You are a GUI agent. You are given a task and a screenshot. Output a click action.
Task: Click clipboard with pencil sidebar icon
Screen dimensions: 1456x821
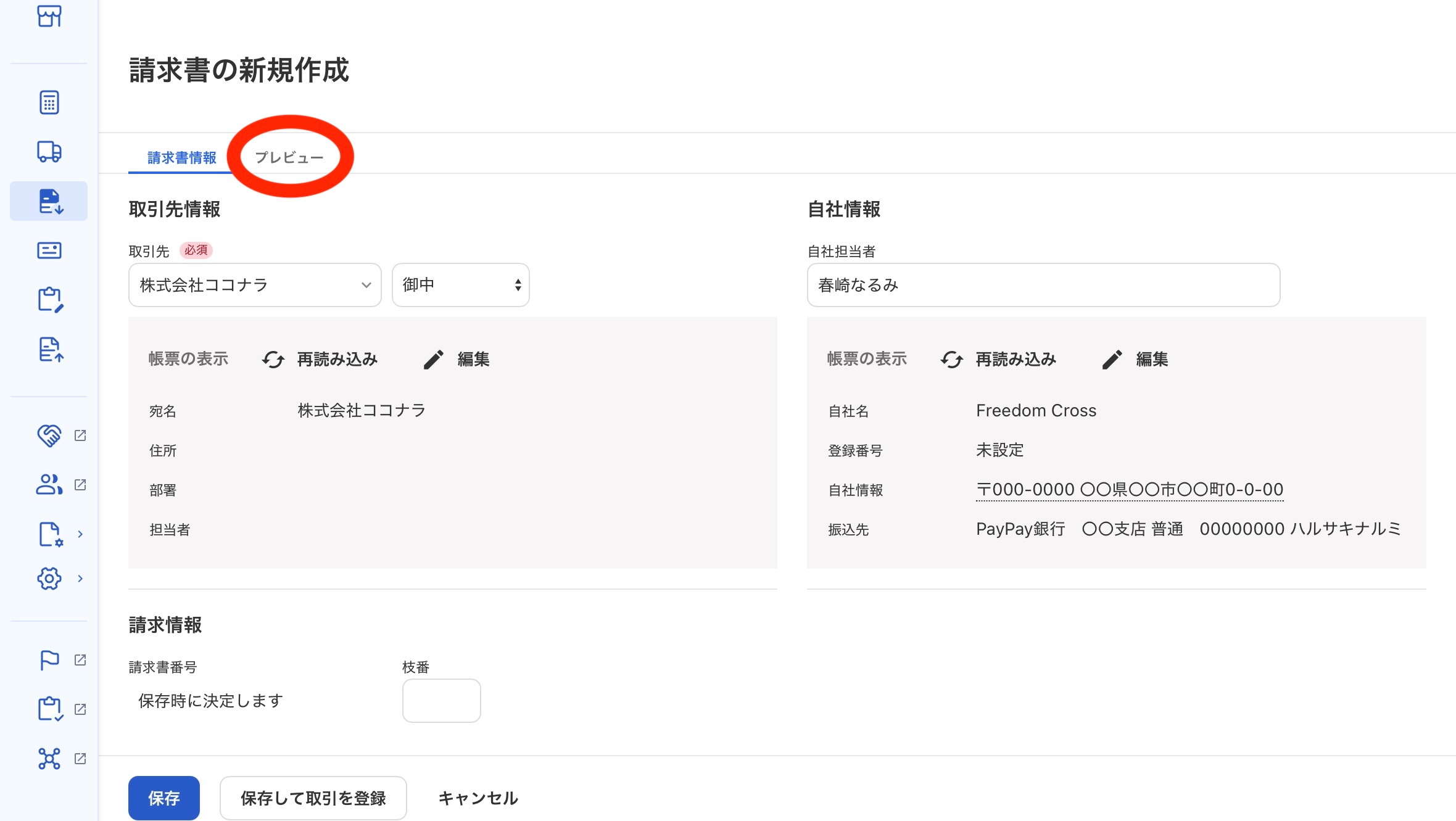(x=49, y=300)
